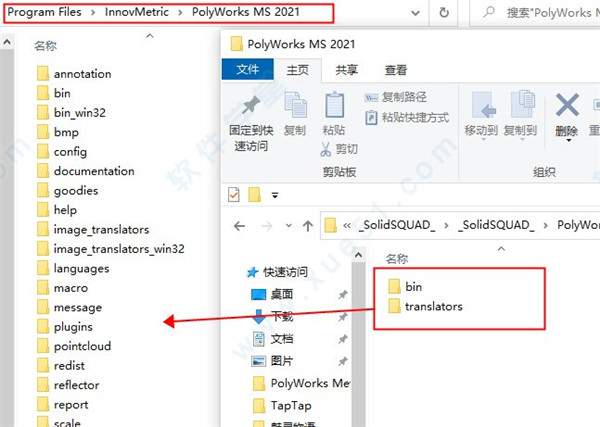600x427 pixels.
Task: Click the 粘贴快捷方式 button
Action: (407, 117)
